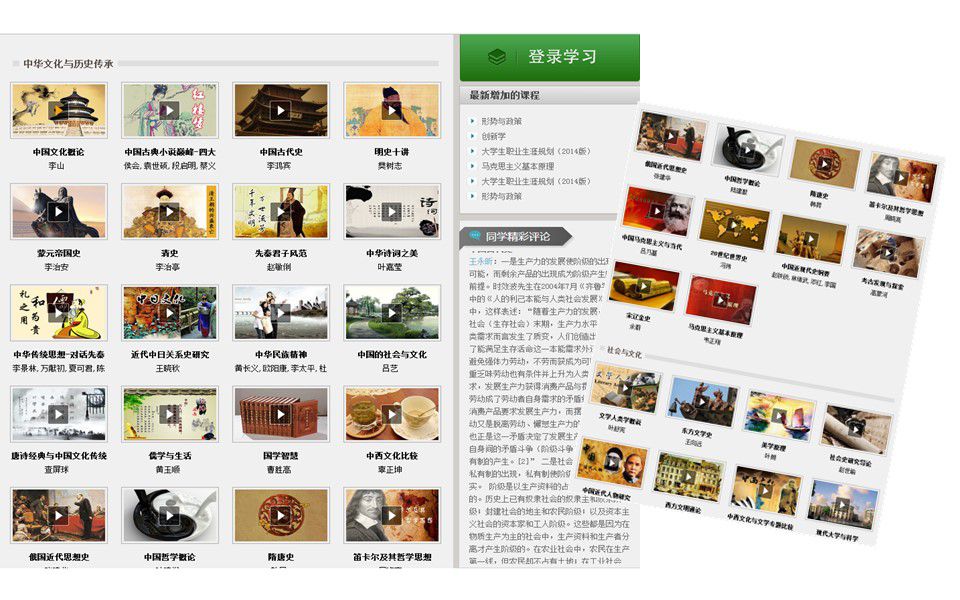The width and height of the screenshot is (960, 600).
Task: Open the 儒学与生活 course title link
Action: [x=168, y=456]
